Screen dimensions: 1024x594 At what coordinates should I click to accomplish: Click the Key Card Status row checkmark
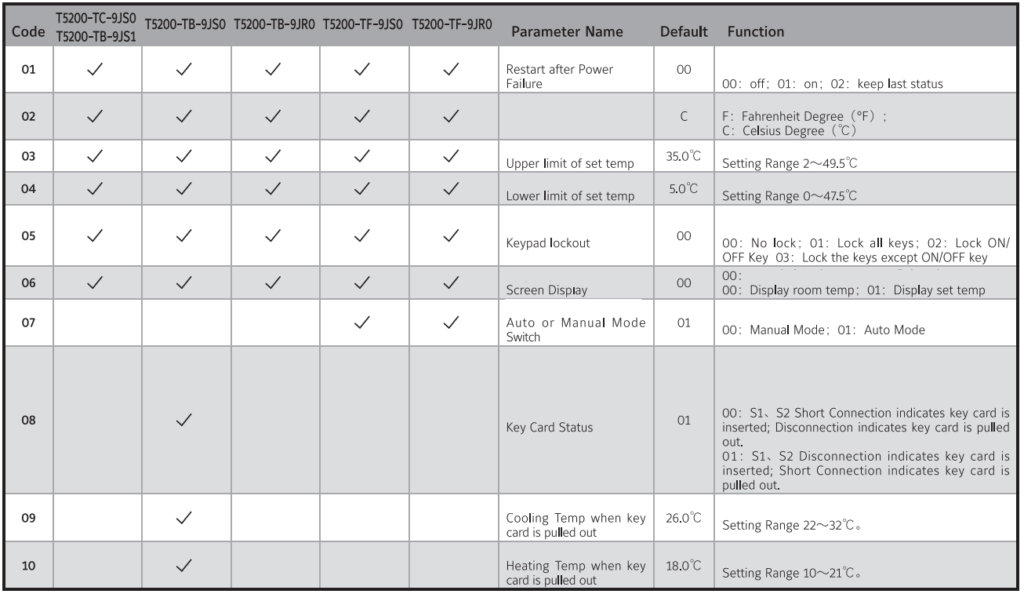(184, 420)
